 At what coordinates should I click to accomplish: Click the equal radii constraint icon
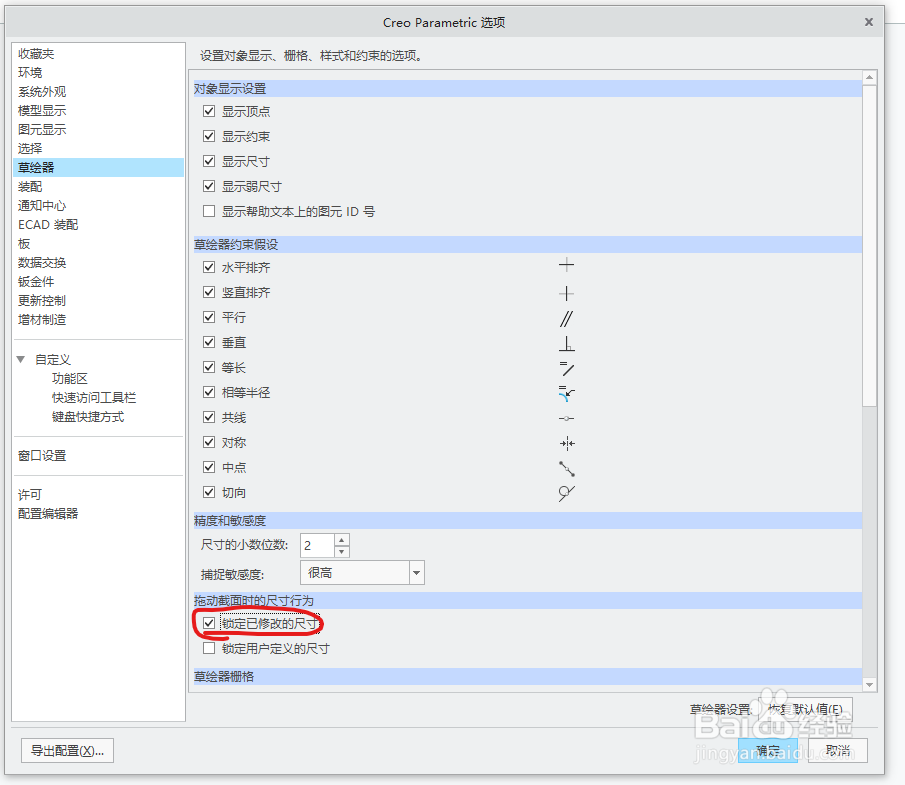567,394
